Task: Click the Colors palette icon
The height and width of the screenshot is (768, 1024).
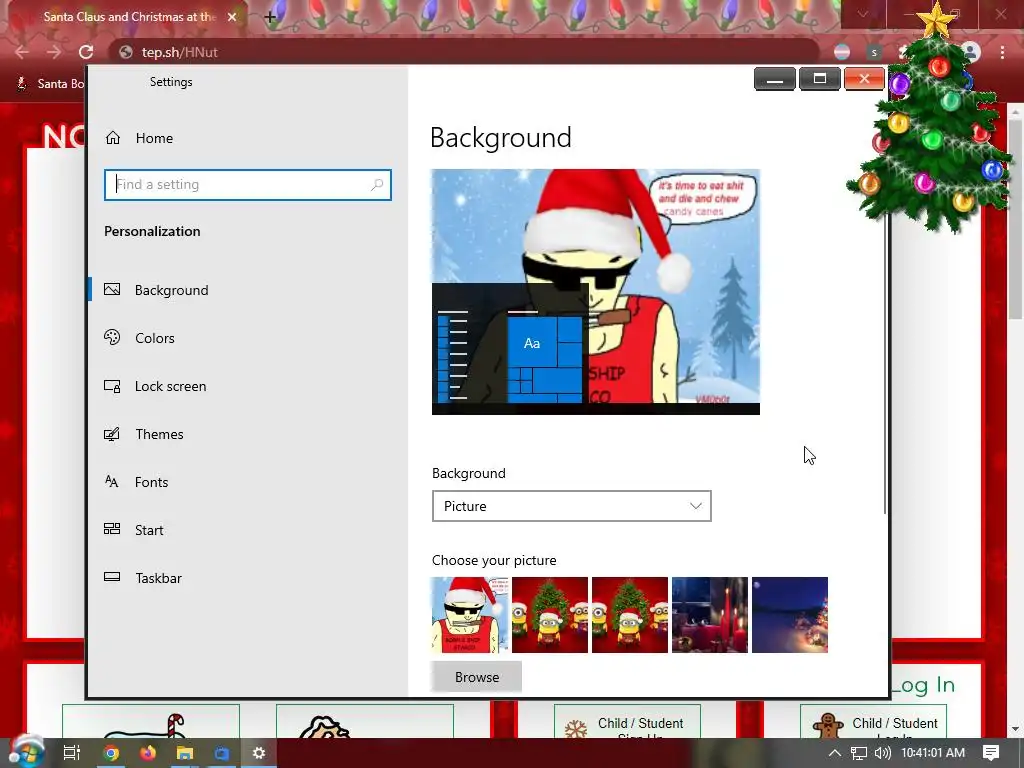Action: click(112, 337)
